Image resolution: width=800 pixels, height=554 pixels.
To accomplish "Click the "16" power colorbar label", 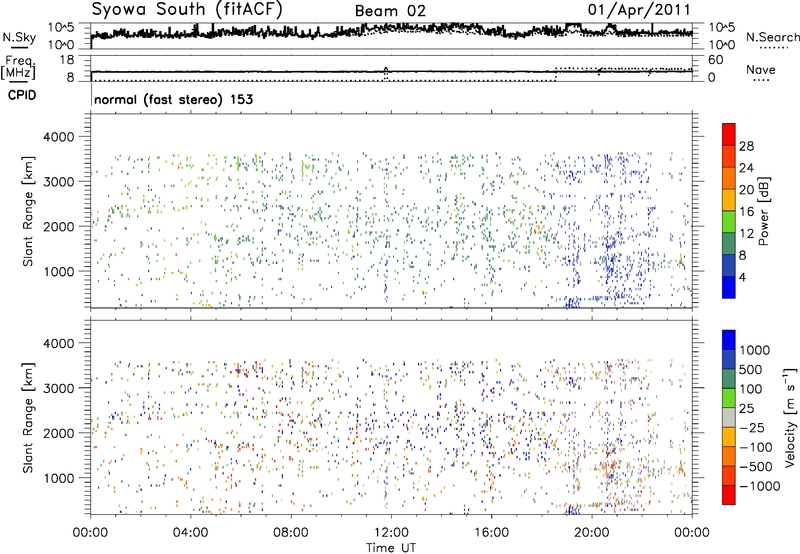I will [x=746, y=212].
